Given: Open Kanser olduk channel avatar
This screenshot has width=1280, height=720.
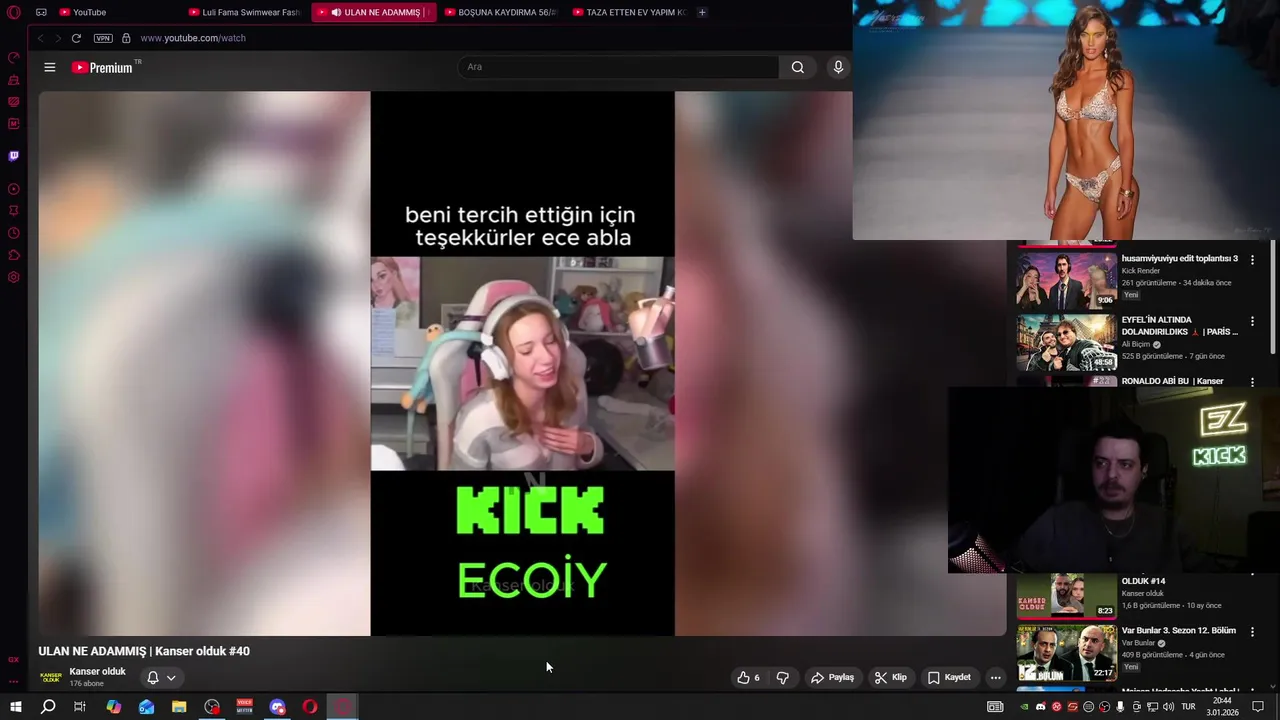Looking at the screenshot, I should click(50, 677).
